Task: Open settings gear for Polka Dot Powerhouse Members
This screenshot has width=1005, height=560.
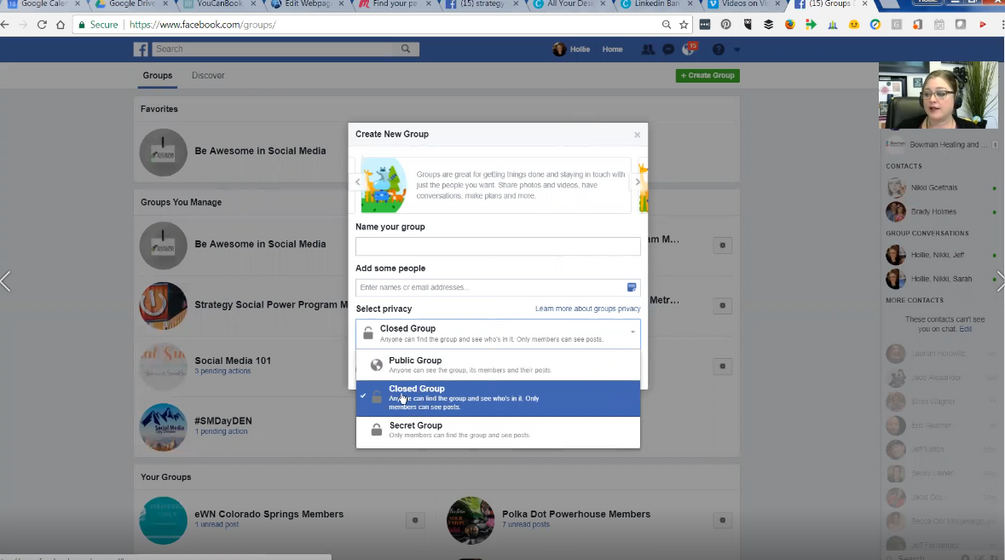Action: [722, 520]
